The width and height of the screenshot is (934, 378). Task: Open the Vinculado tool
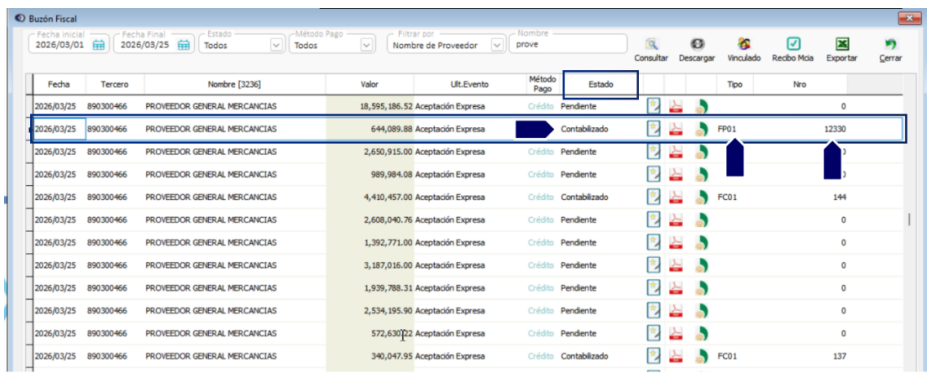click(x=743, y=44)
